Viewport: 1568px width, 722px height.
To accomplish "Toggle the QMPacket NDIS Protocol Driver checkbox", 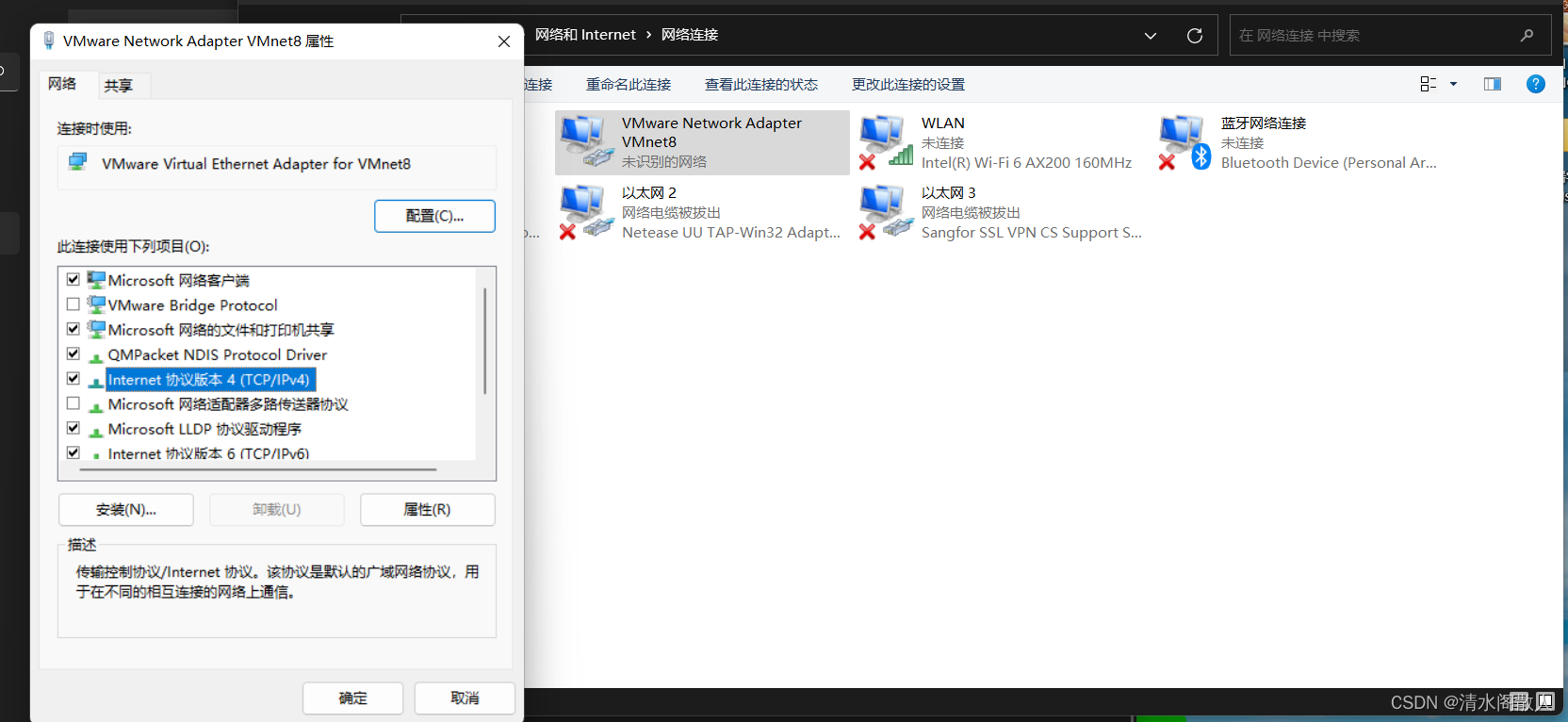I will click(x=73, y=353).
